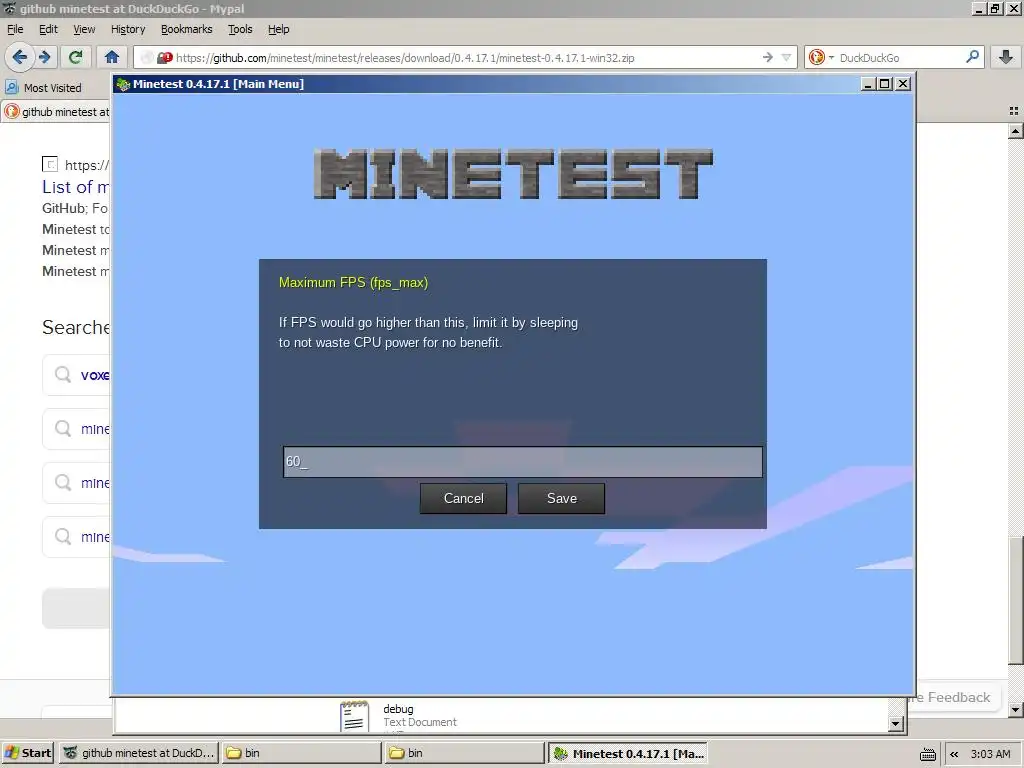Open the Tools menu
1024x768 pixels.
pyautogui.click(x=240, y=29)
